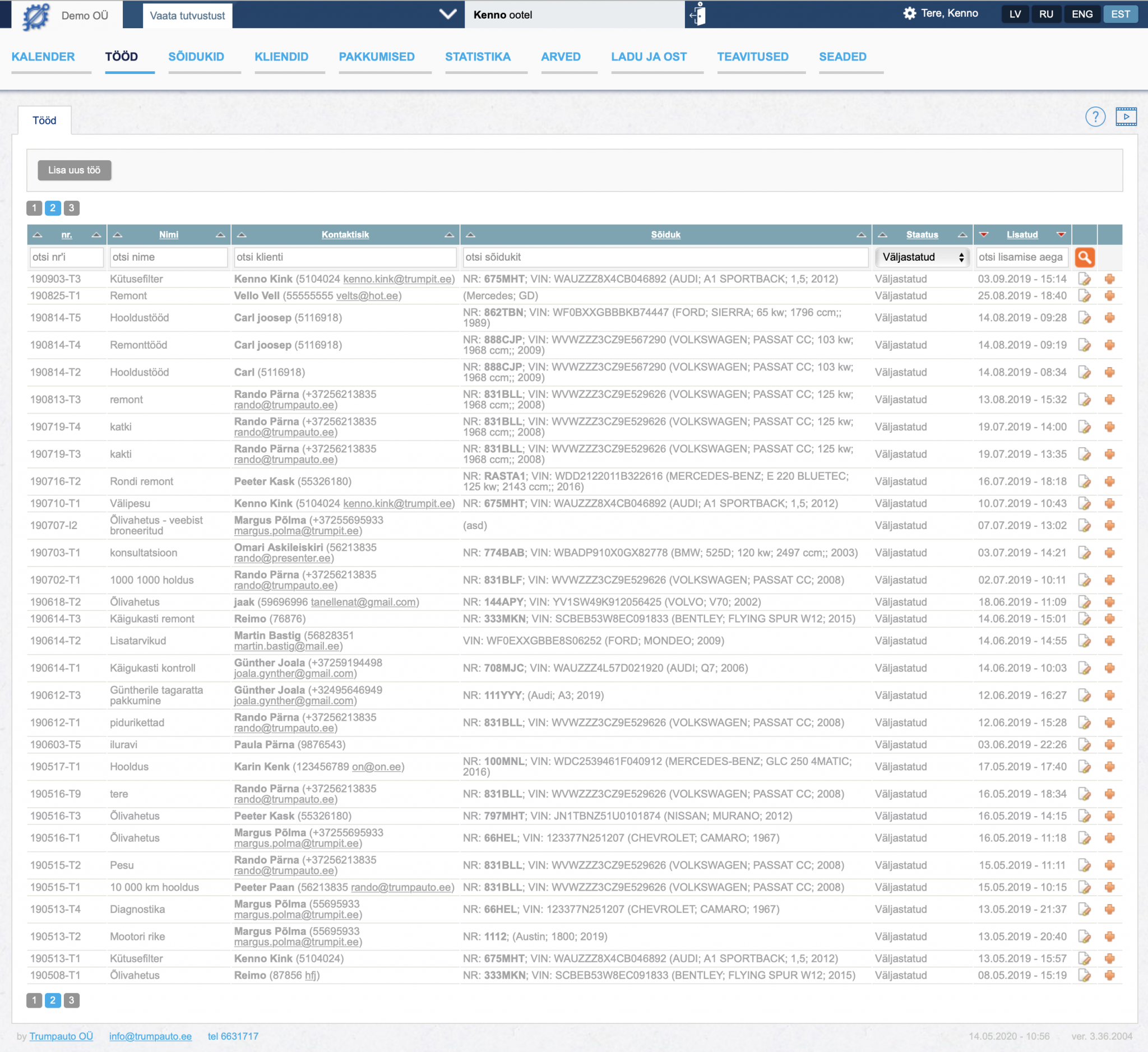Click the orange plus icon for 190825-T1

pyautogui.click(x=1109, y=296)
